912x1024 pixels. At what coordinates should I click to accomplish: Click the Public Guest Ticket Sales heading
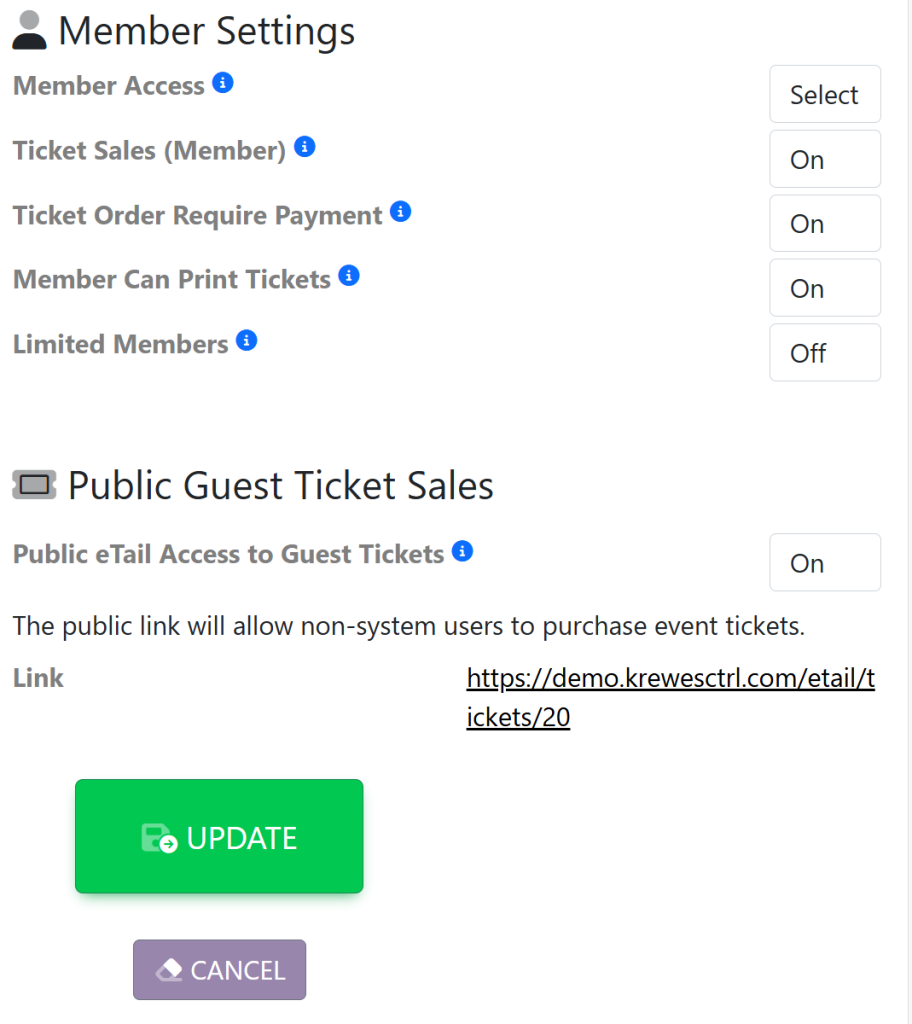(x=281, y=486)
